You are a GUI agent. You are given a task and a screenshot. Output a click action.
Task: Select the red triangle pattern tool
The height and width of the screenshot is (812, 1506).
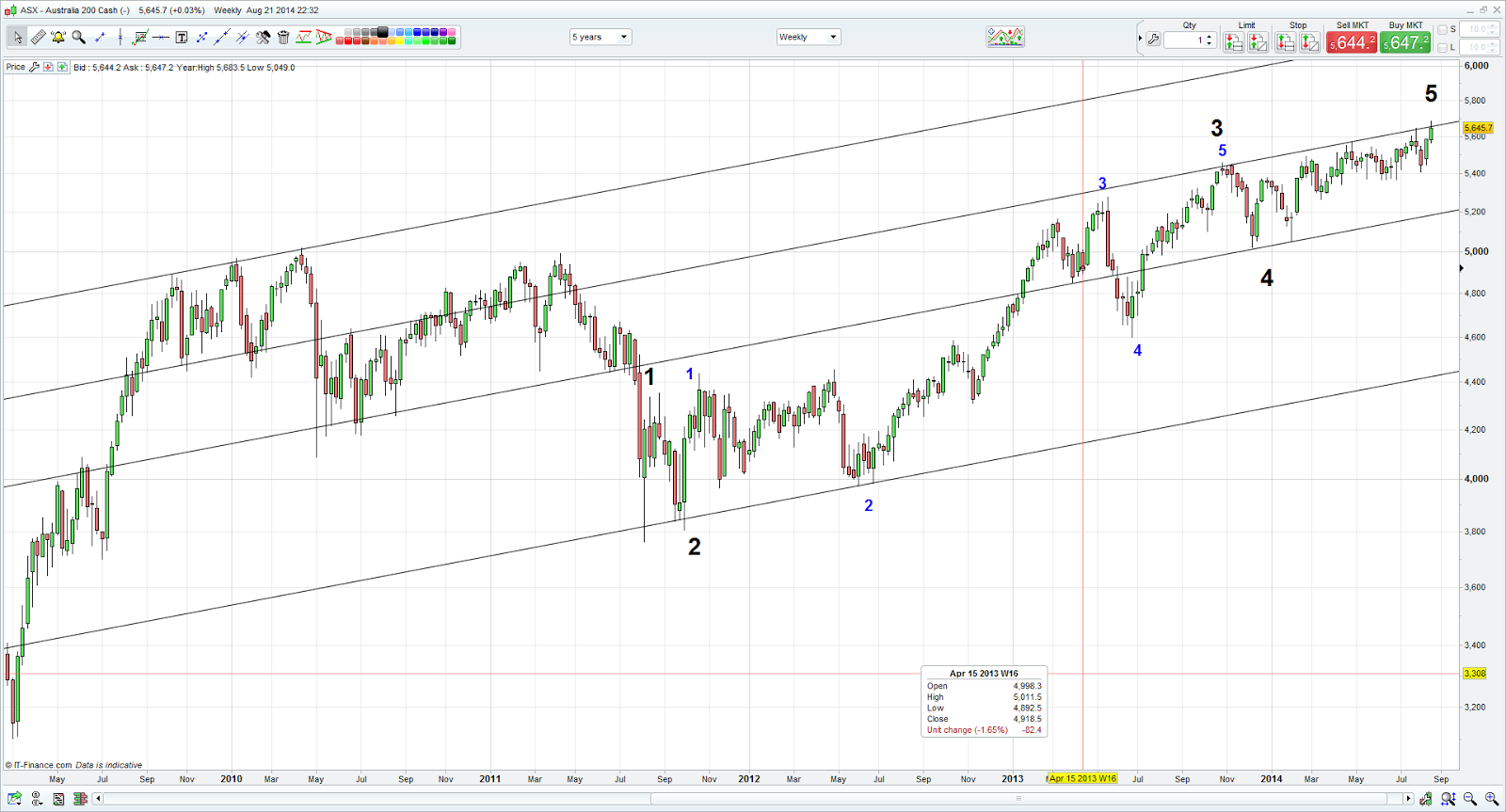point(325,38)
